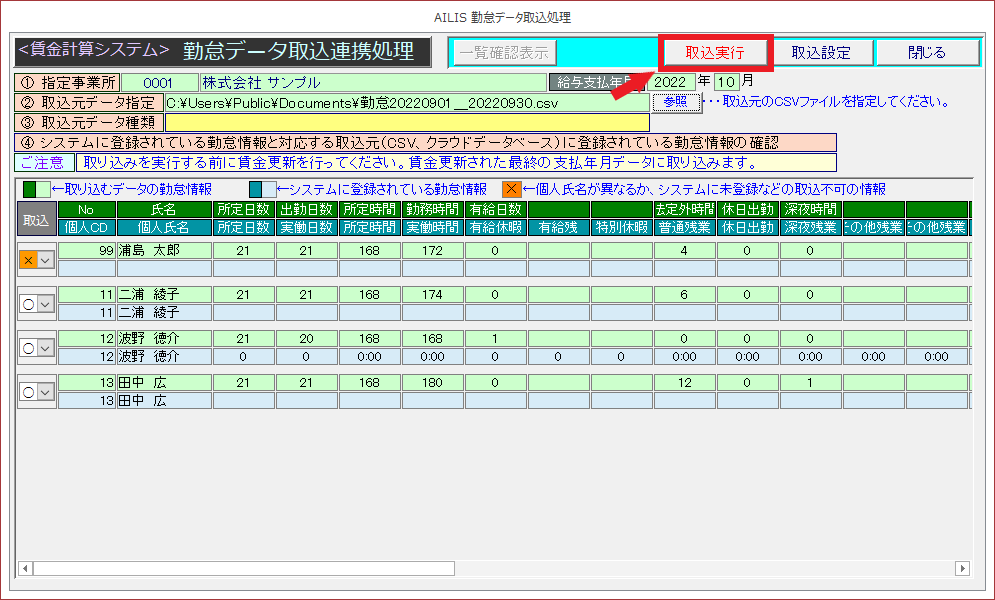Click the 氏名 column header
This screenshot has height=600, width=995.
[163, 209]
